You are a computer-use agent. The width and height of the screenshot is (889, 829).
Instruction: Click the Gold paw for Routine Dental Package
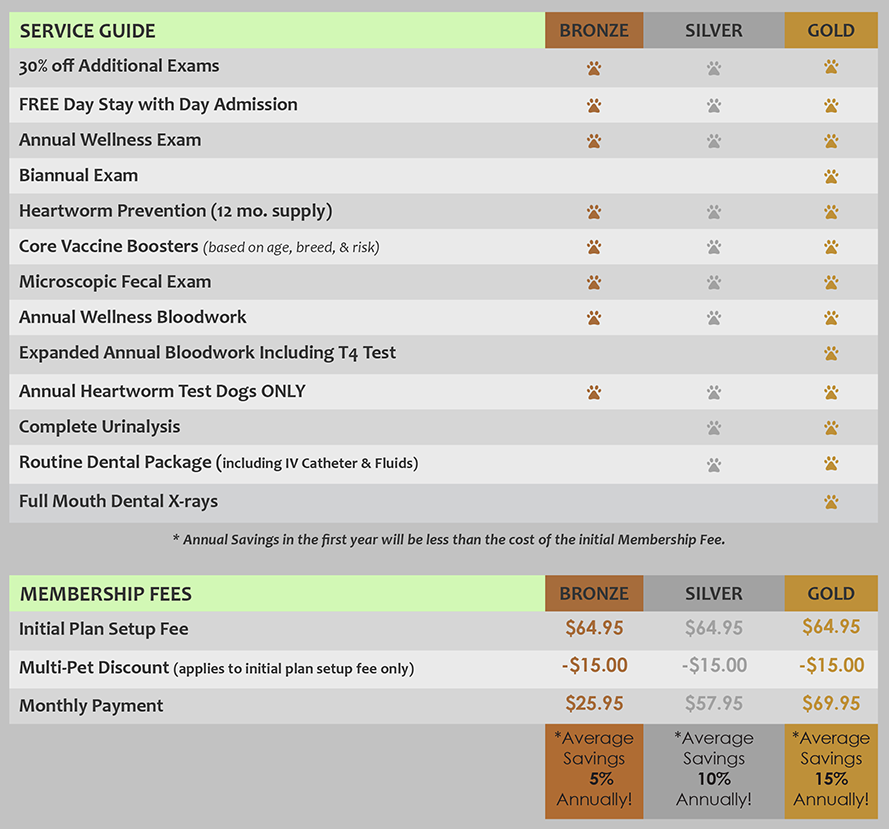pos(831,464)
